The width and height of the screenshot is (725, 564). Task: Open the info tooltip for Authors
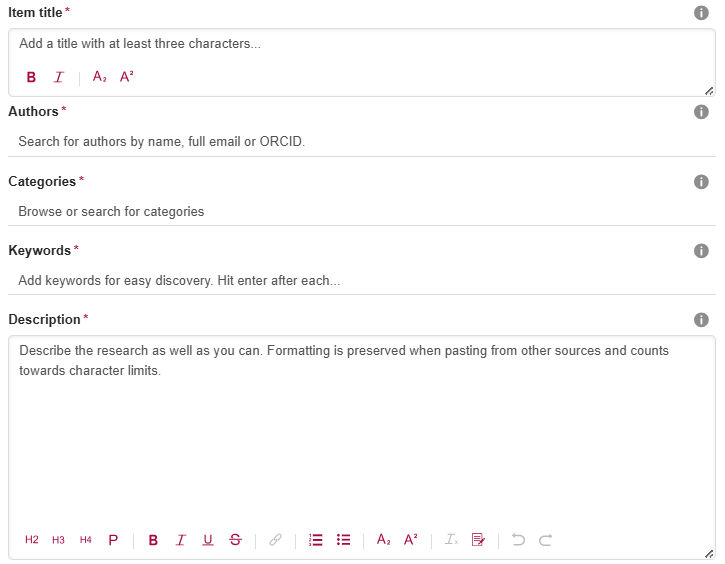pyautogui.click(x=701, y=112)
